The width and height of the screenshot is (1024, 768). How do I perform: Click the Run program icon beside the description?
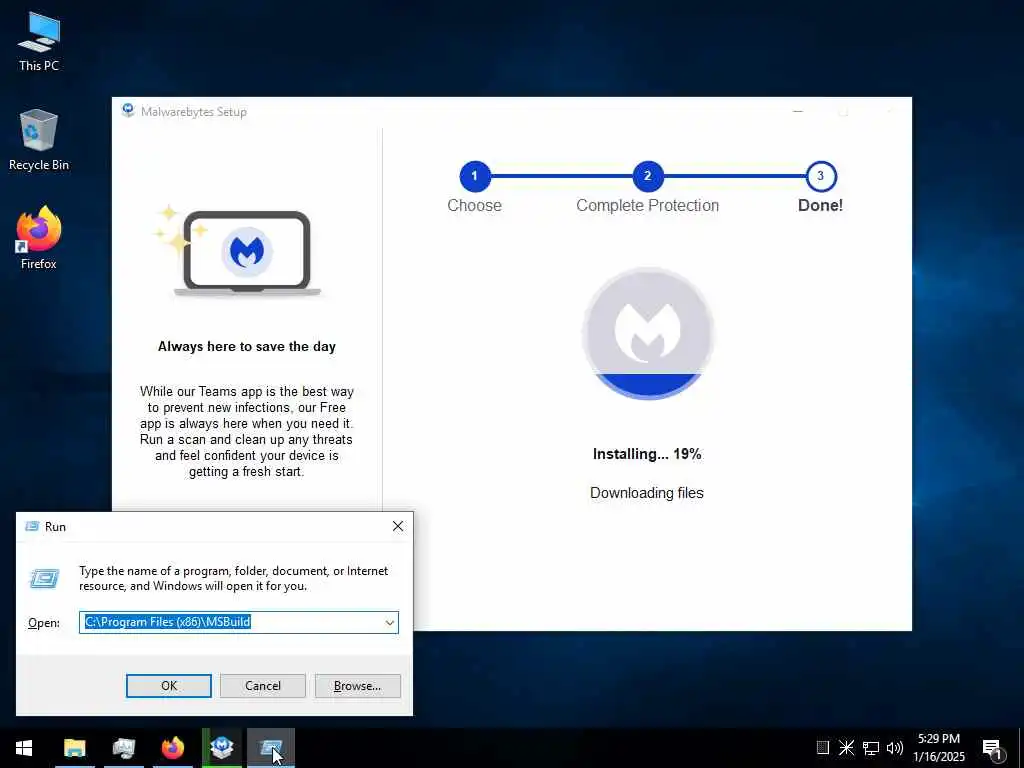coord(44,578)
